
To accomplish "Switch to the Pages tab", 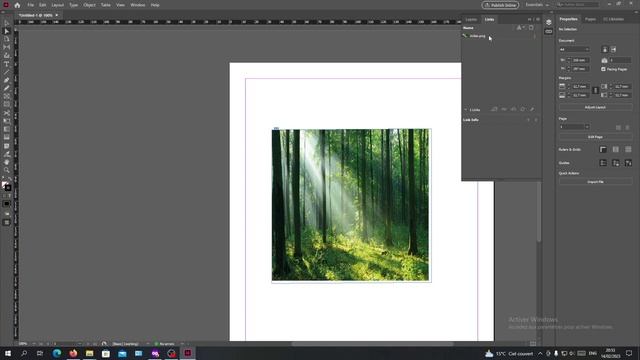I will pos(590,19).
